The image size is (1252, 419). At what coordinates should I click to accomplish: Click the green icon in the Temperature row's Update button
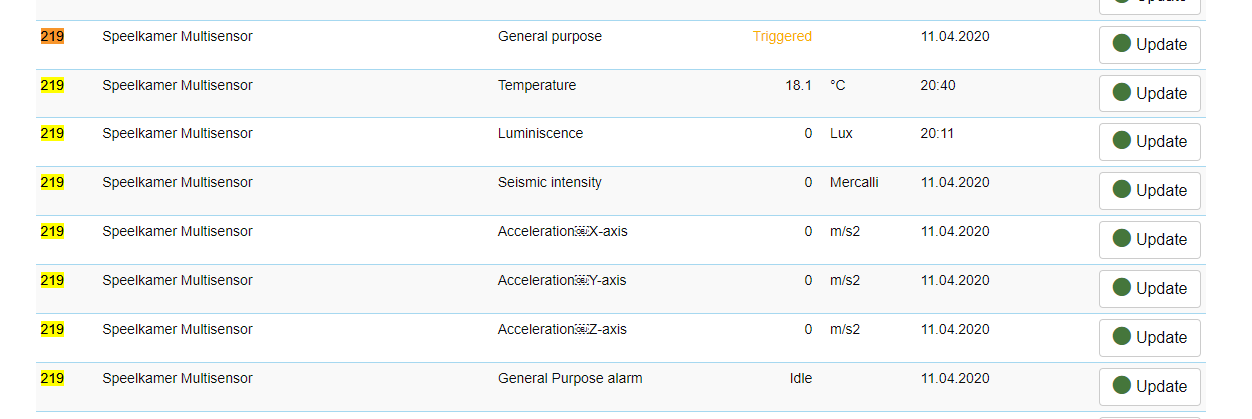pos(1122,92)
